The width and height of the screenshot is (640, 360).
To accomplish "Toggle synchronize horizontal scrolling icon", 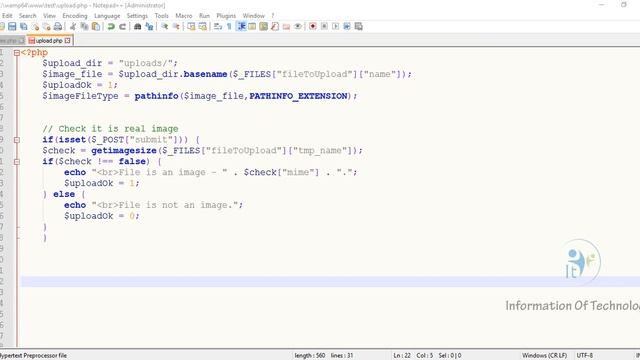I will point(202,27).
